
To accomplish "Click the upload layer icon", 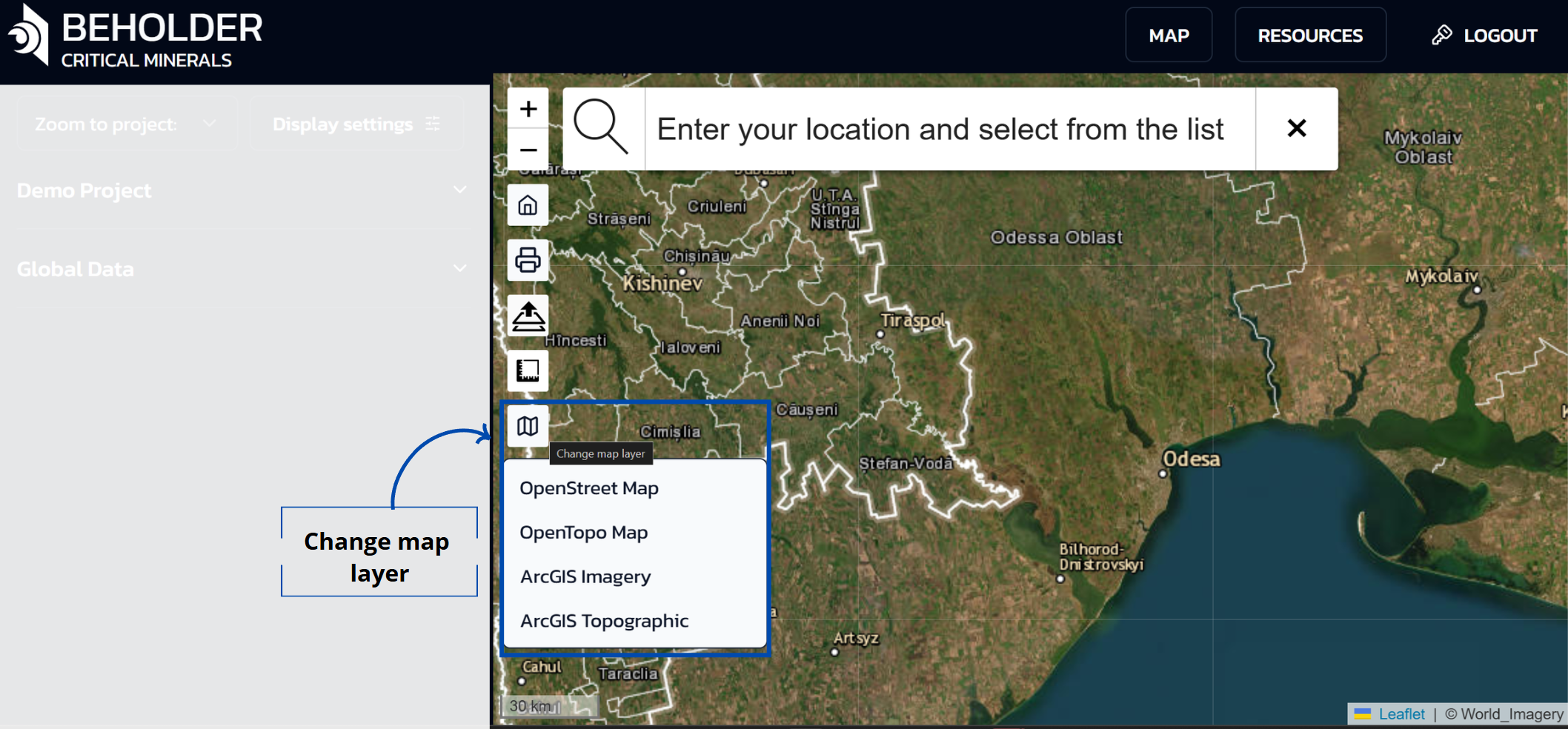I will 528,316.
